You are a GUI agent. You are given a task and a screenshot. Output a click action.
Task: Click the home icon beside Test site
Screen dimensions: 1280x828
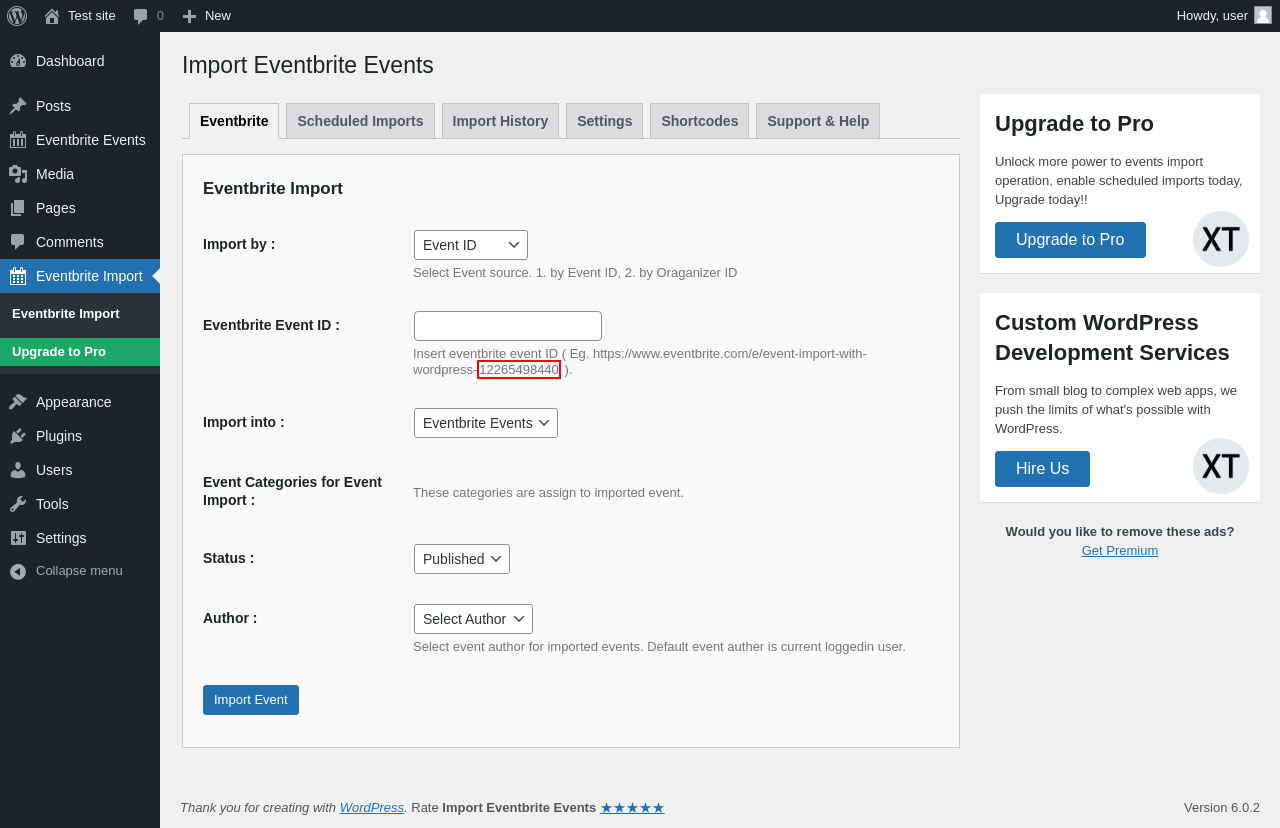(x=52, y=16)
